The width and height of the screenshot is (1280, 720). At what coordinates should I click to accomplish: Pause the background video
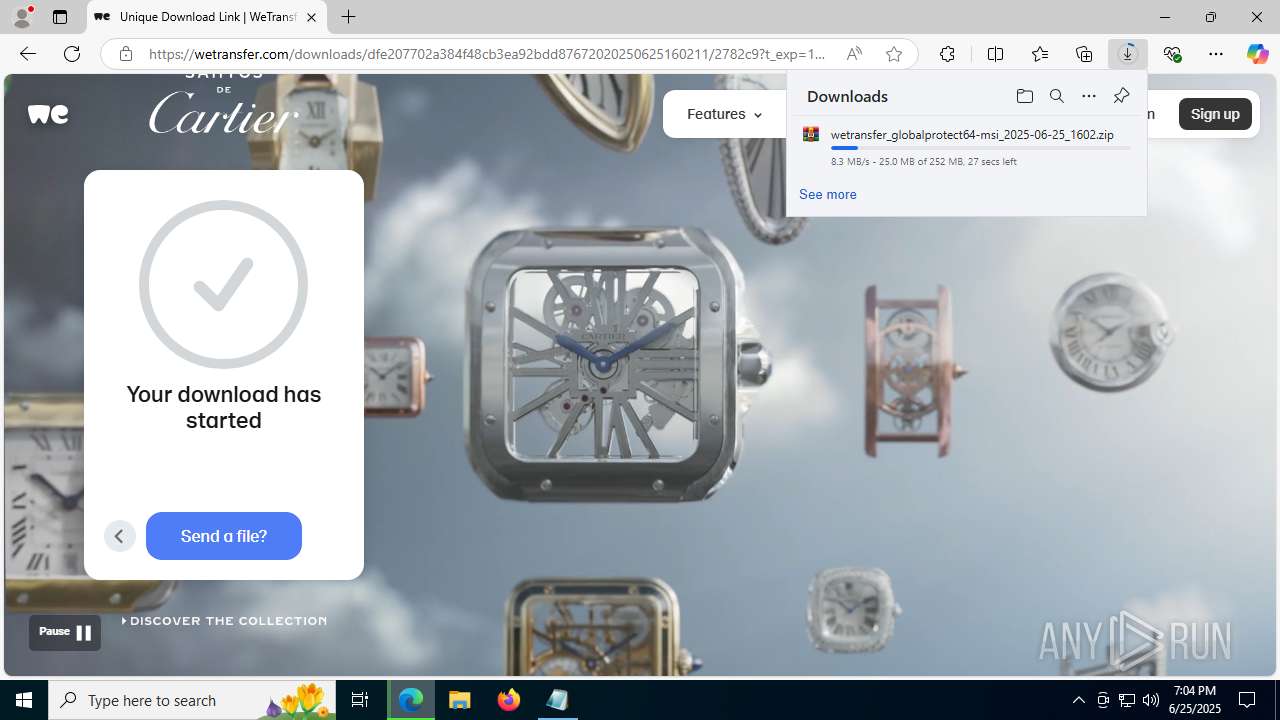65,632
